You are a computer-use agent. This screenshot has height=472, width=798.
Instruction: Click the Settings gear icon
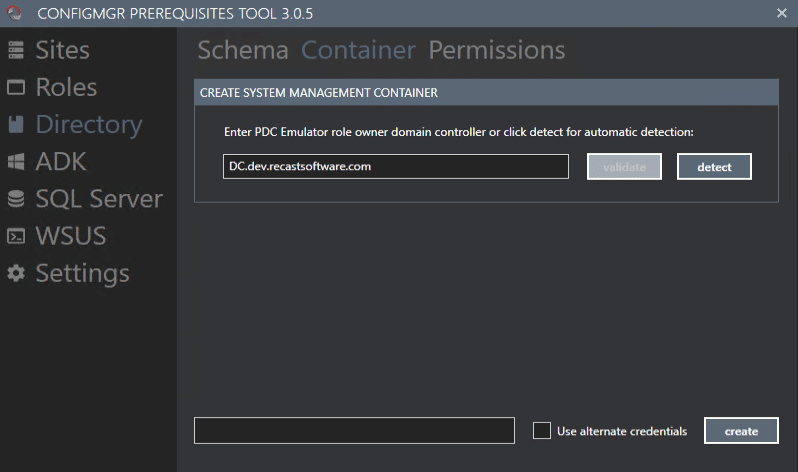coord(16,273)
